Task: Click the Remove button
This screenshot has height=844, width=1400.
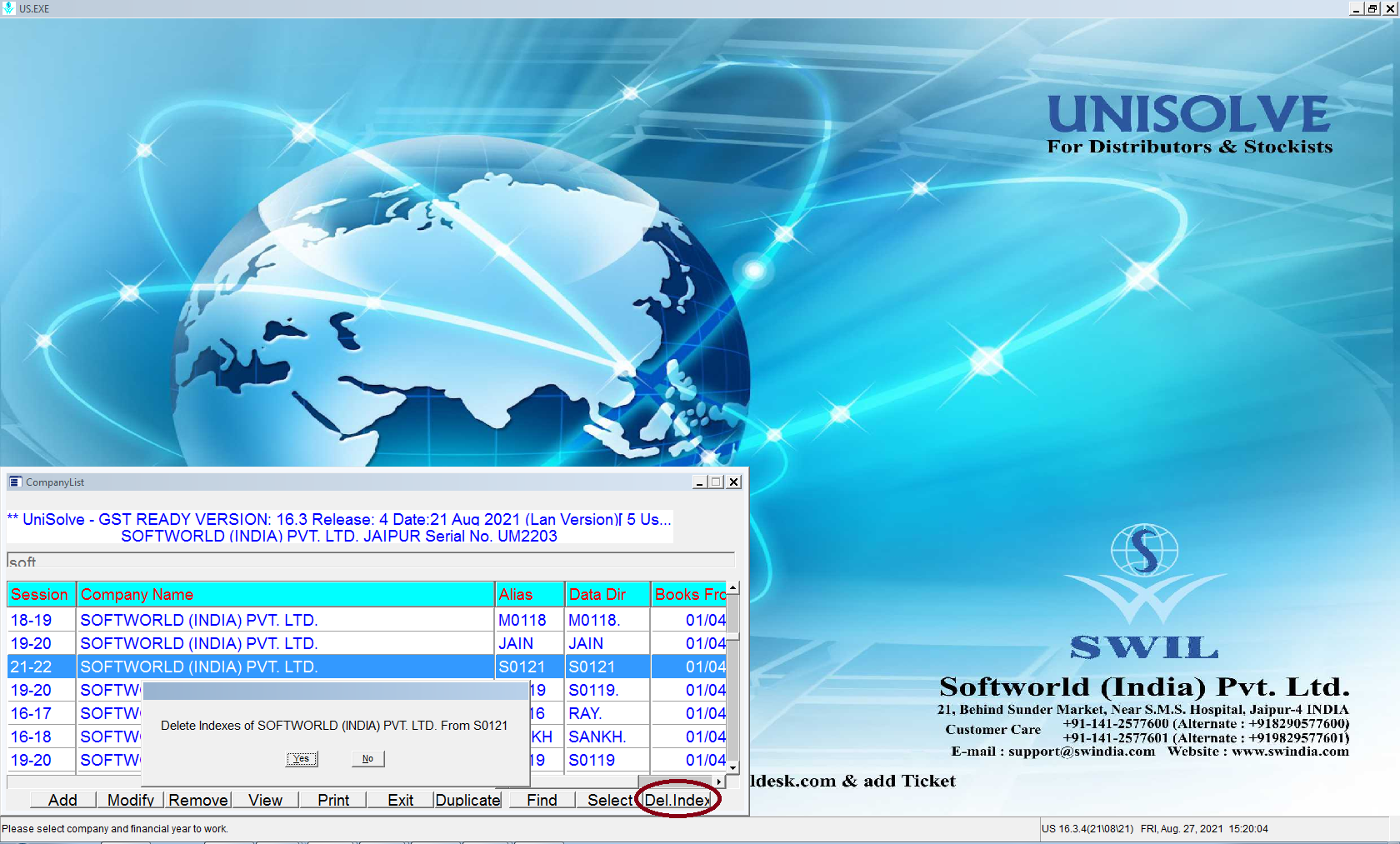Action: click(x=198, y=800)
